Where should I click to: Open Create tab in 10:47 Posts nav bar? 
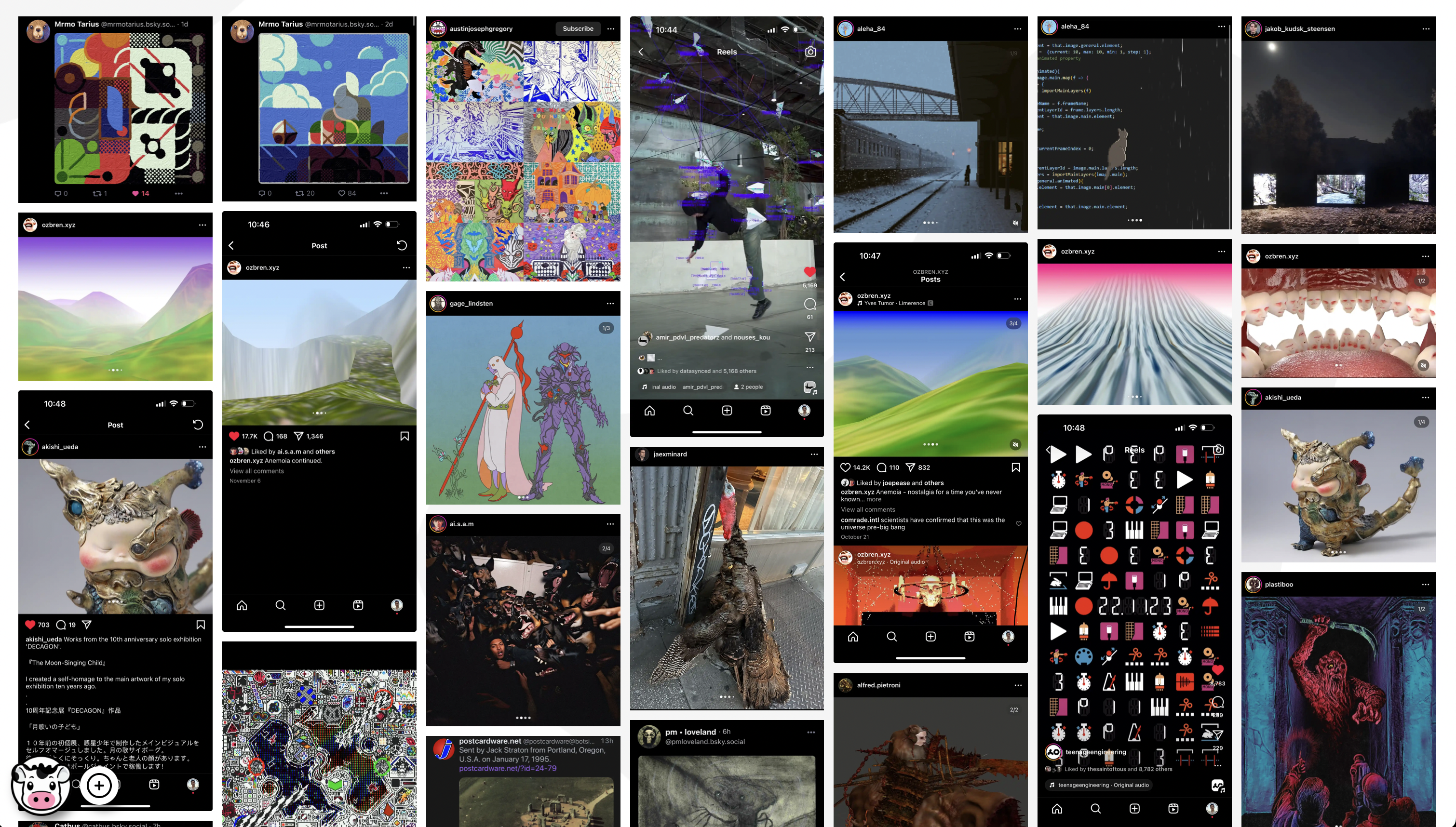(930, 637)
